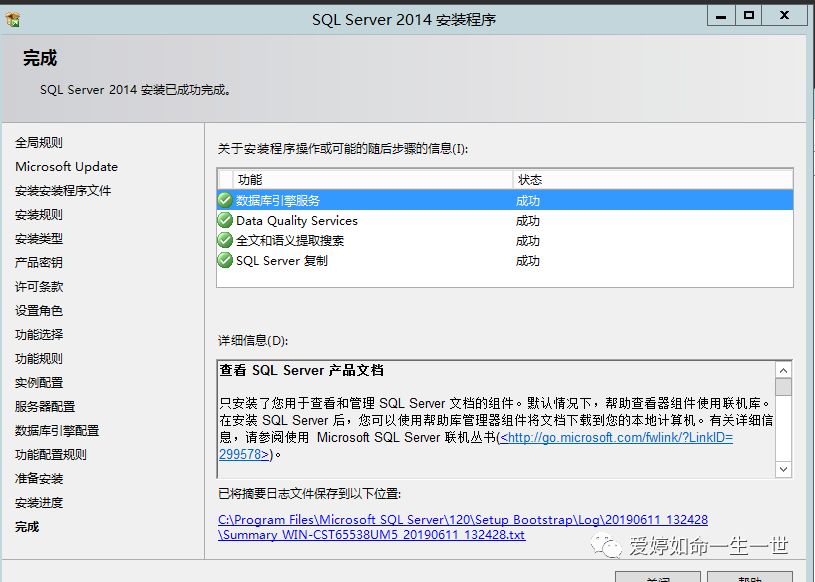Click the 查看 SQL Server 产品文档 heading
This screenshot has height=582, width=815.
(x=301, y=370)
